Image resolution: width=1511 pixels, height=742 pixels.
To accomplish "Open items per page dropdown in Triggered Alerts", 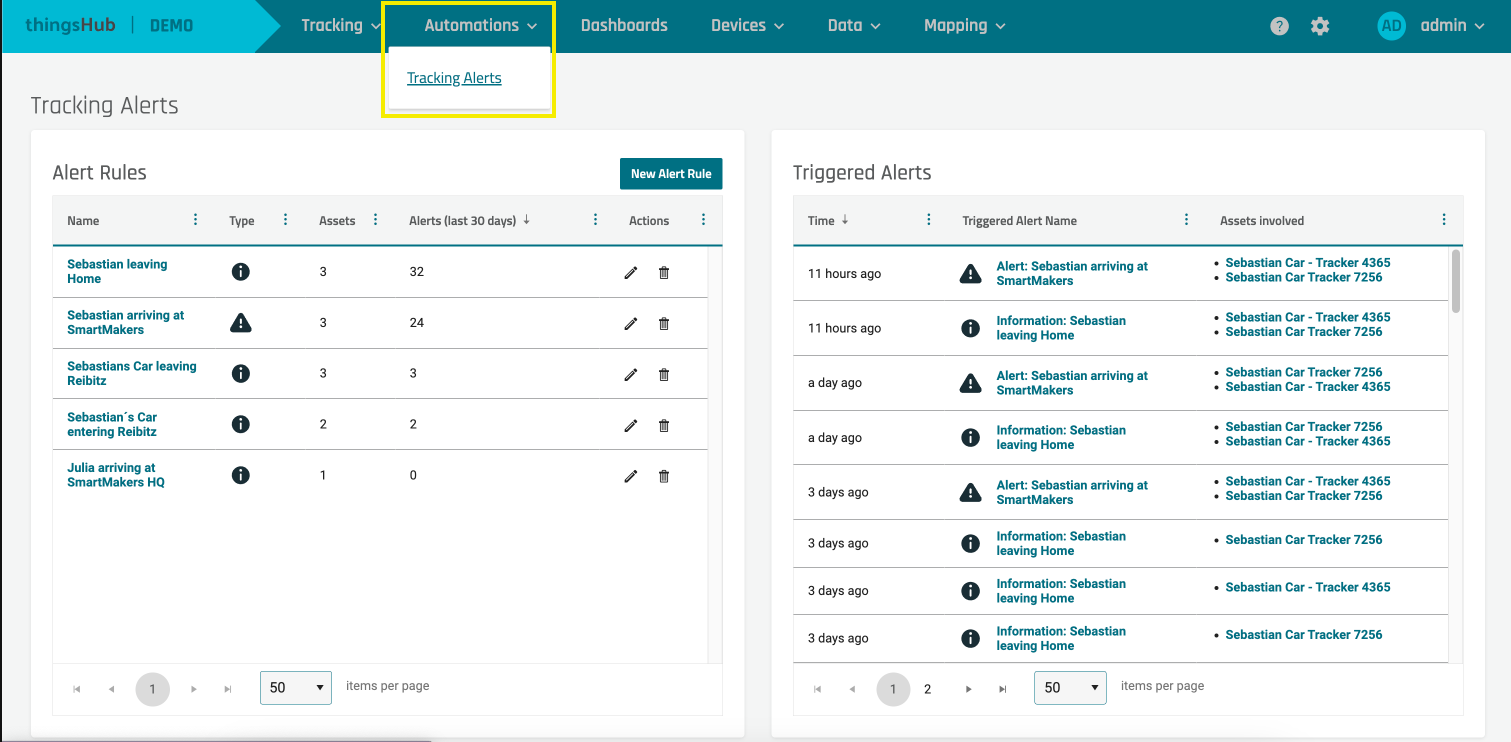I will [1070, 688].
